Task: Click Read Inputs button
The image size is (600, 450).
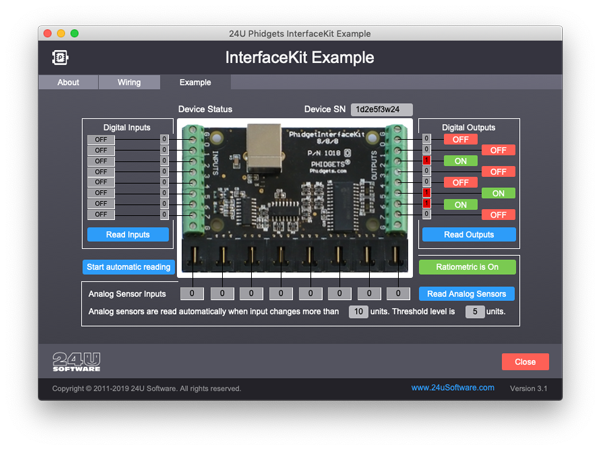Action: tap(128, 235)
